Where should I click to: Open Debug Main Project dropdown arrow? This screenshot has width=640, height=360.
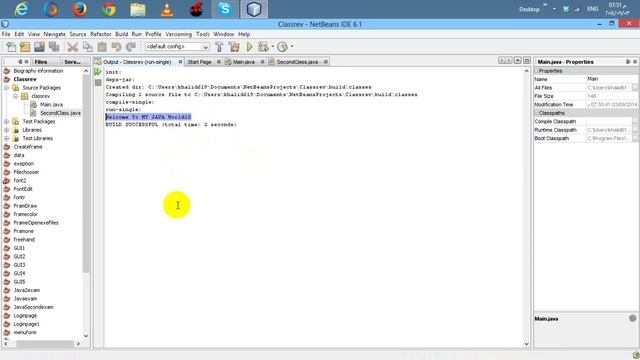click(272, 47)
